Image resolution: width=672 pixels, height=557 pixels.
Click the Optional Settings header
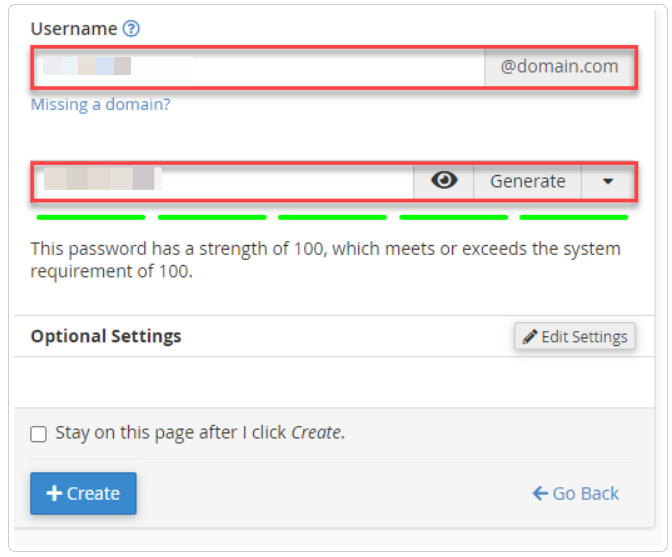(106, 336)
